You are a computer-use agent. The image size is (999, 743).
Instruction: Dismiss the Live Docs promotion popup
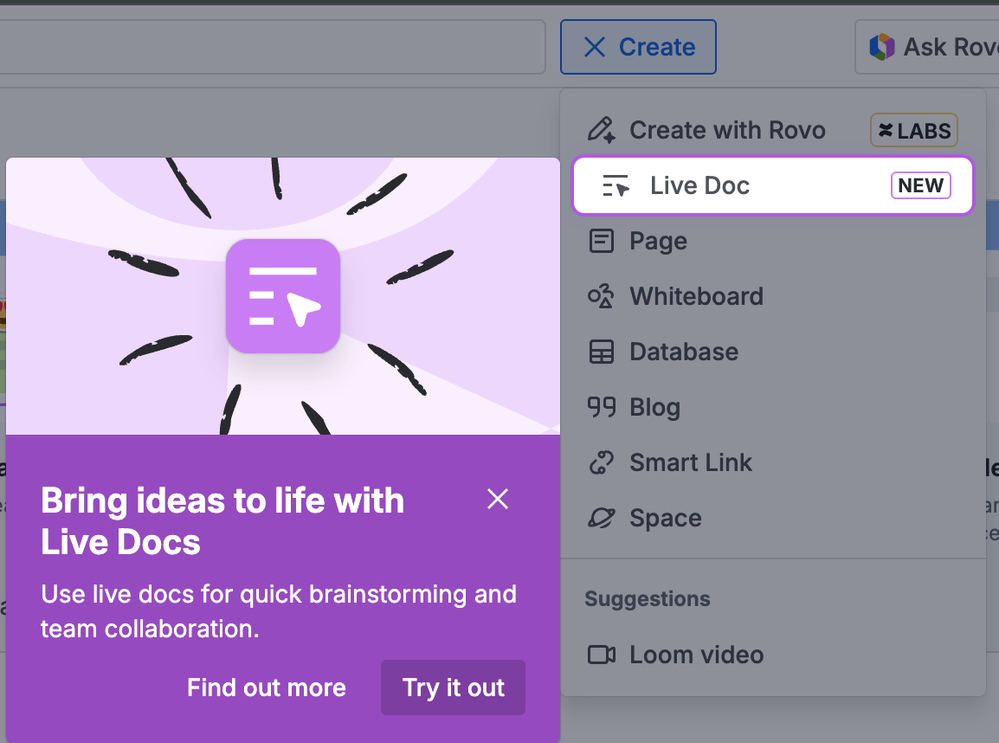coord(497,498)
